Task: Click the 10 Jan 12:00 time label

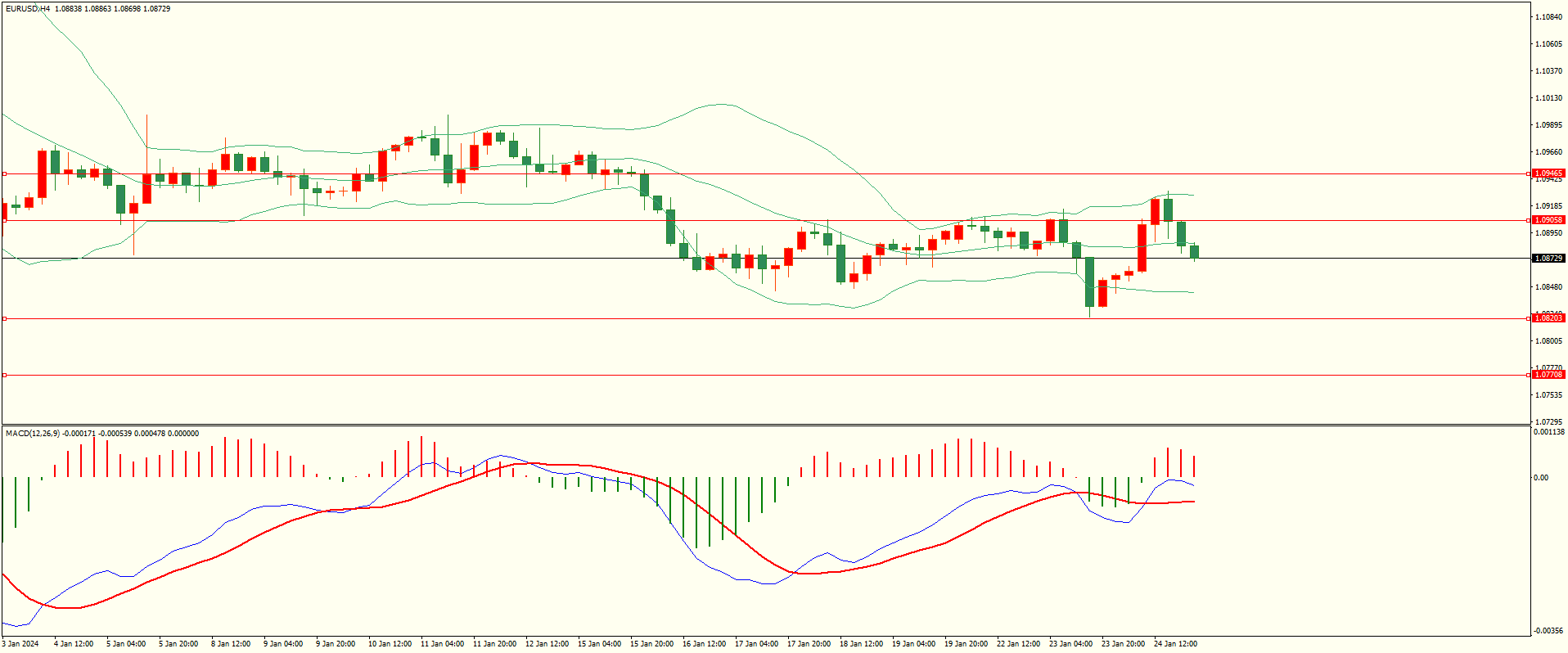Action: (390, 644)
